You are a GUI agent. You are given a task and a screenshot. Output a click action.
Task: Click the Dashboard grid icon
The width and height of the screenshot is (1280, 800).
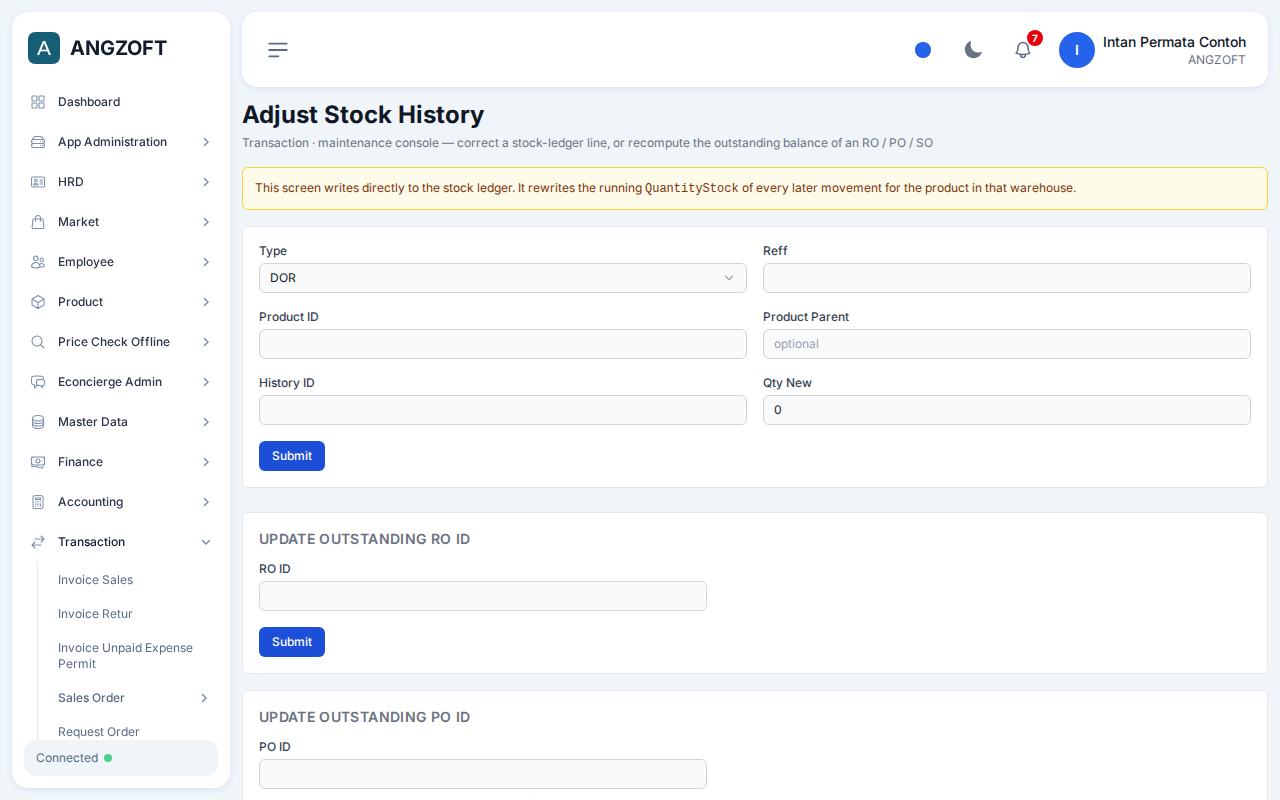pyautogui.click(x=38, y=102)
